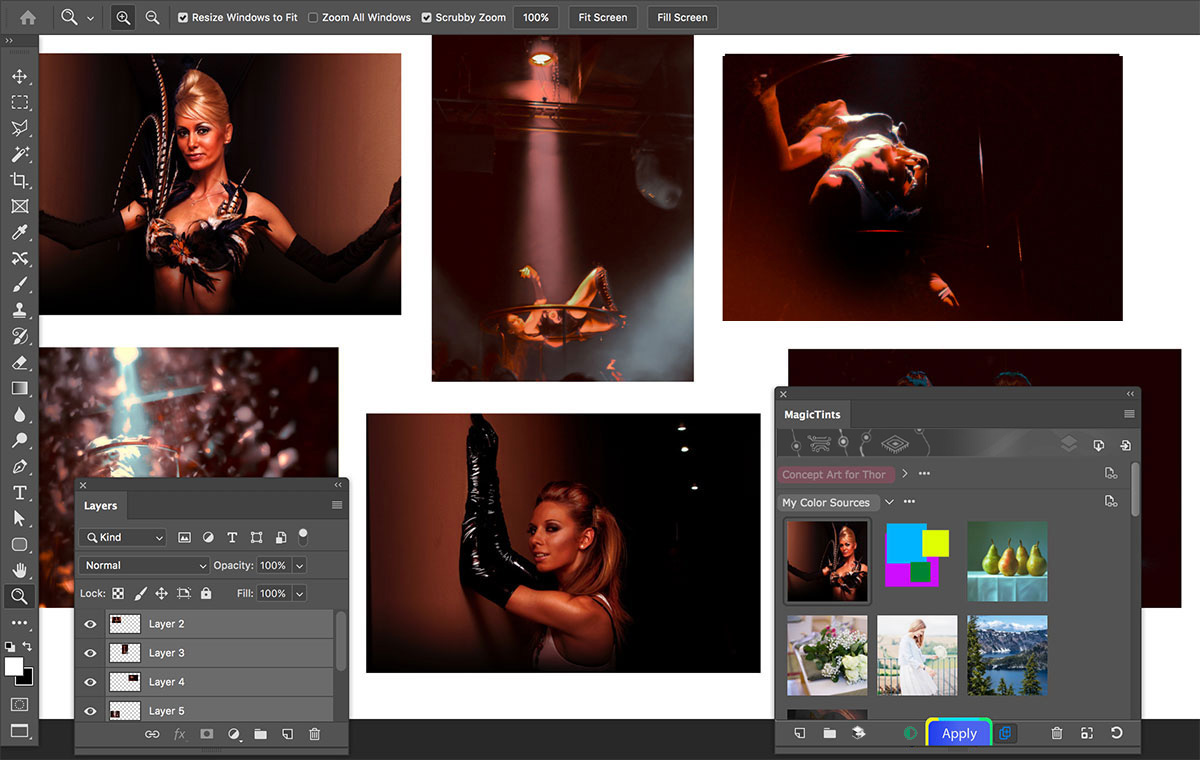Open the Normal blend mode dropdown
1200x760 pixels.
pos(143,565)
